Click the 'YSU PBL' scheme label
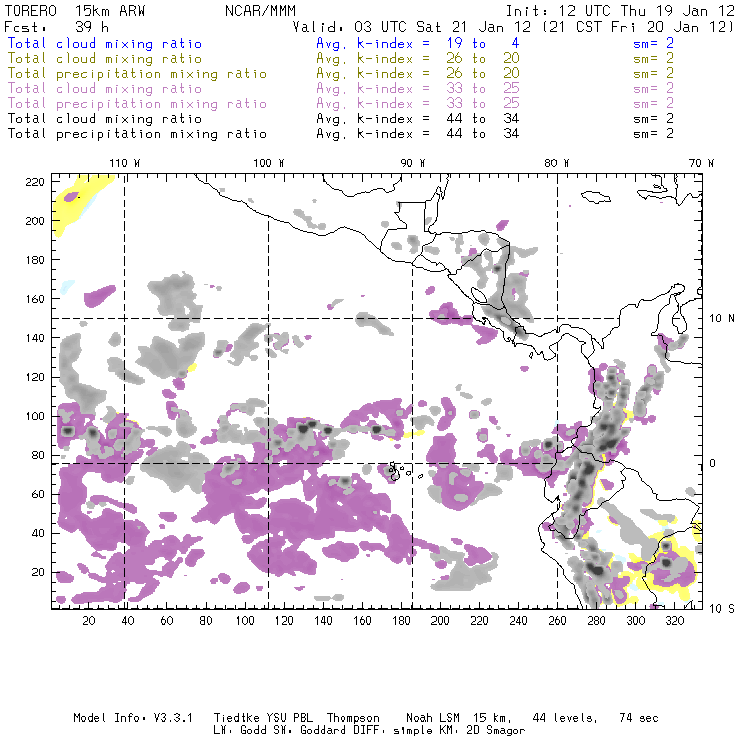The width and height of the screenshot is (740, 740). coord(289,718)
